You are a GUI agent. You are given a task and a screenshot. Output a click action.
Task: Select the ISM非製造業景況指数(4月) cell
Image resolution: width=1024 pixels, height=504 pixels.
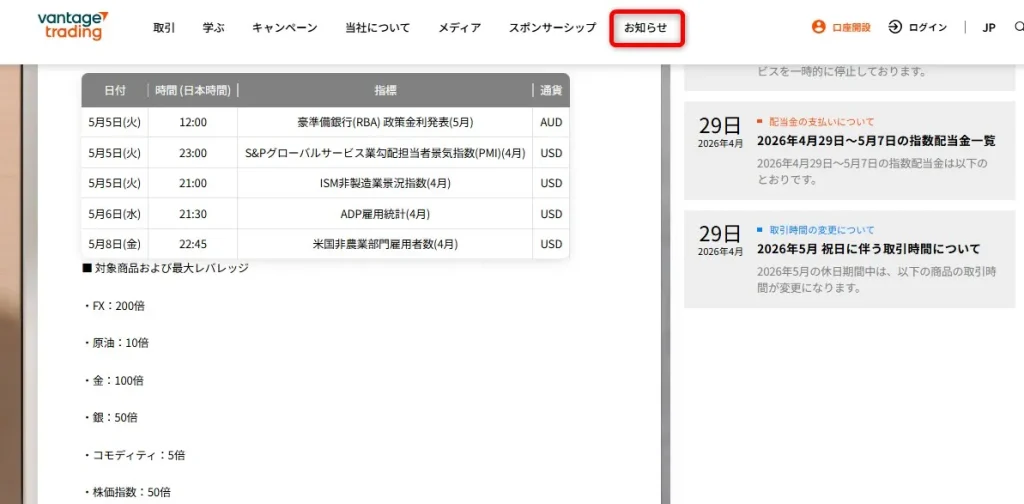coord(385,183)
